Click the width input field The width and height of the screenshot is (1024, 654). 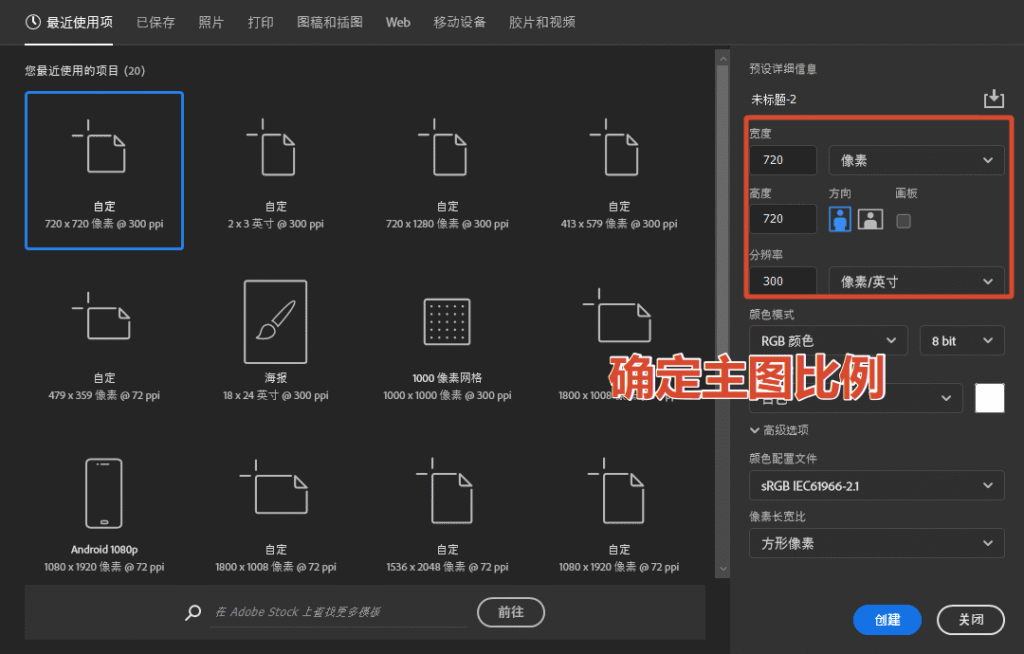[x=782, y=160]
